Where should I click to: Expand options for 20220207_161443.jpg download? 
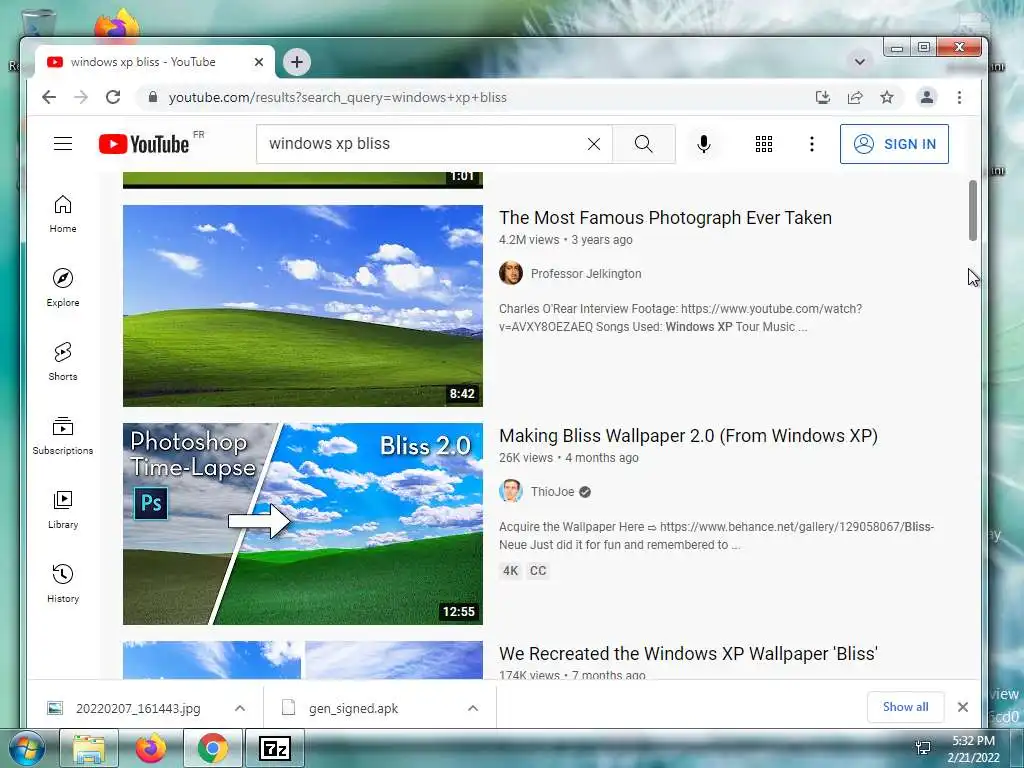(x=240, y=708)
